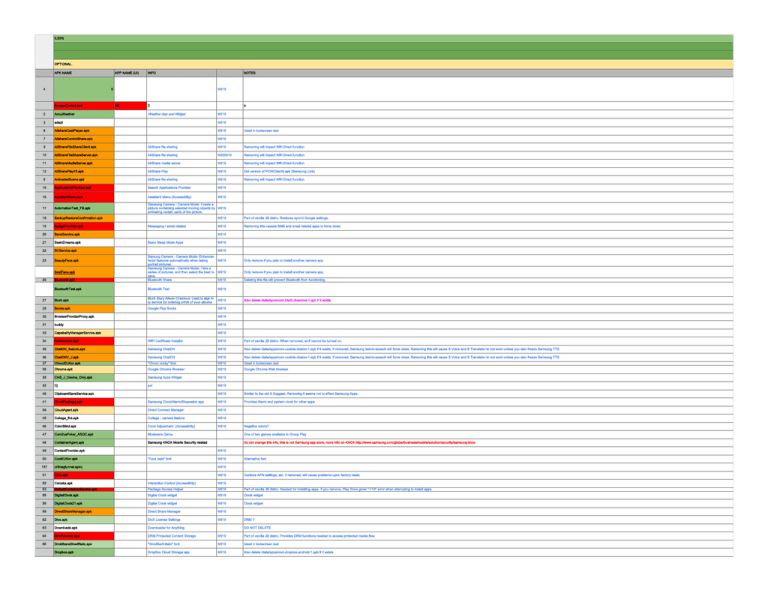Click the 'WiFi Certificate Installer' info cell

pyautogui.click(x=181, y=341)
